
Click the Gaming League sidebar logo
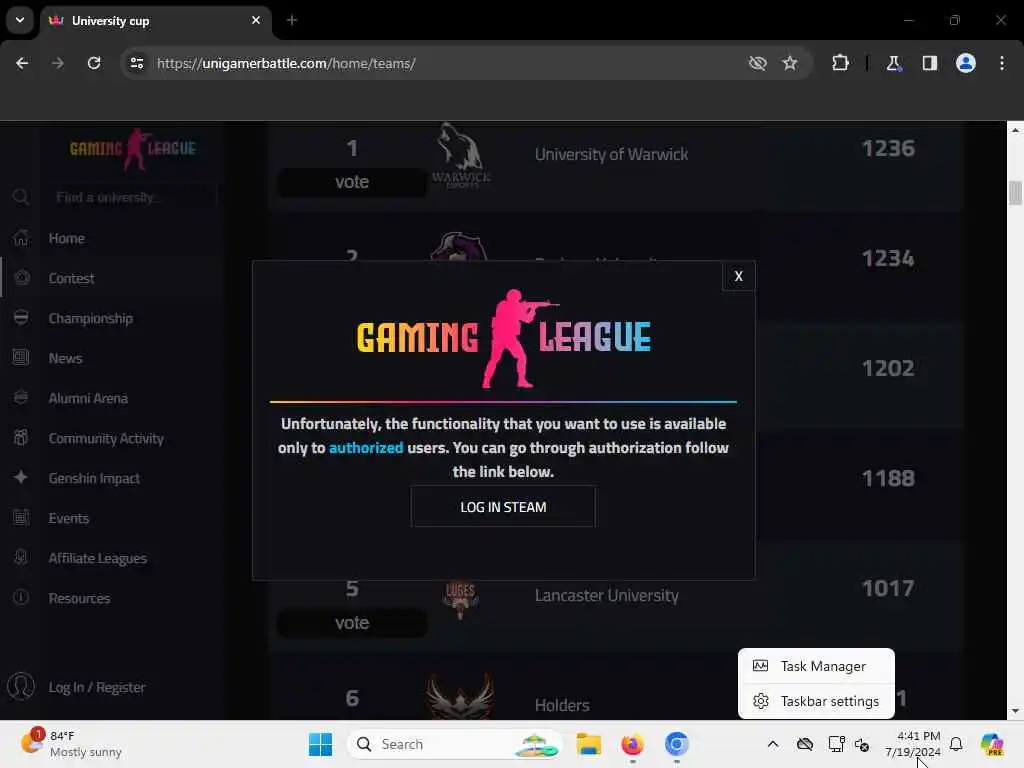[x=133, y=149]
